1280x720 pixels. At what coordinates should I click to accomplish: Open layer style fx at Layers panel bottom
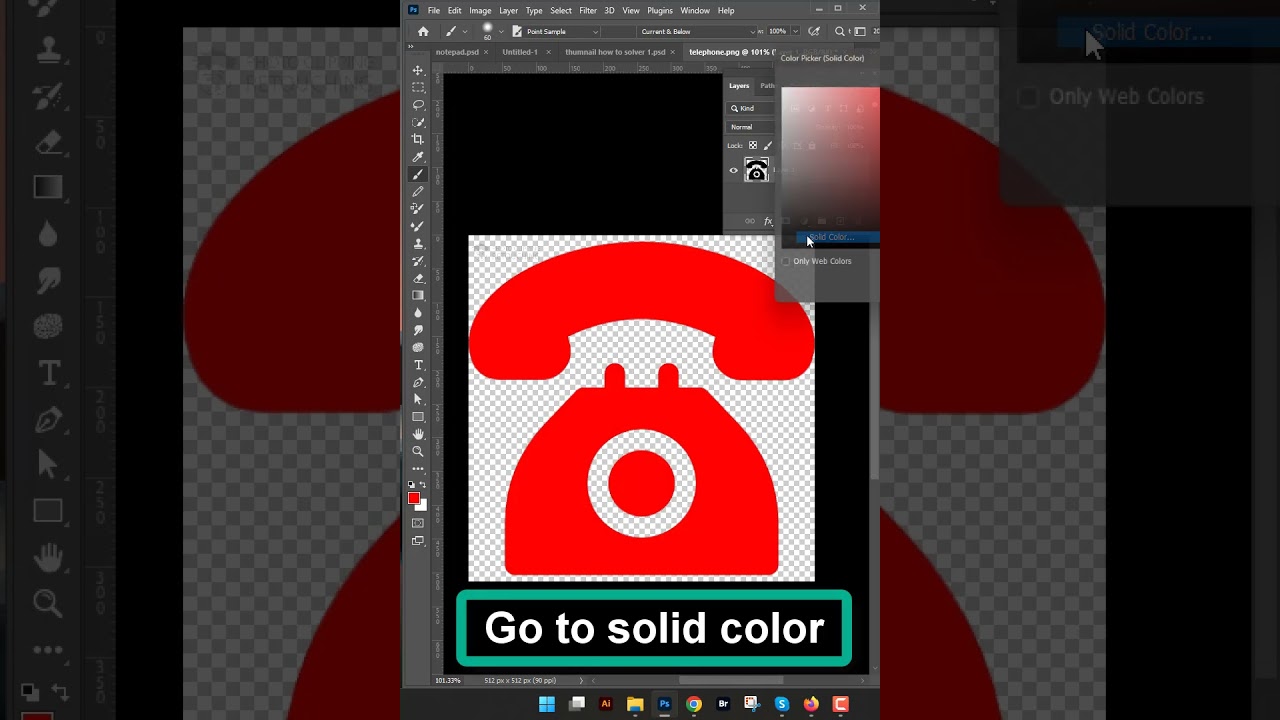[x=768, y=221]
